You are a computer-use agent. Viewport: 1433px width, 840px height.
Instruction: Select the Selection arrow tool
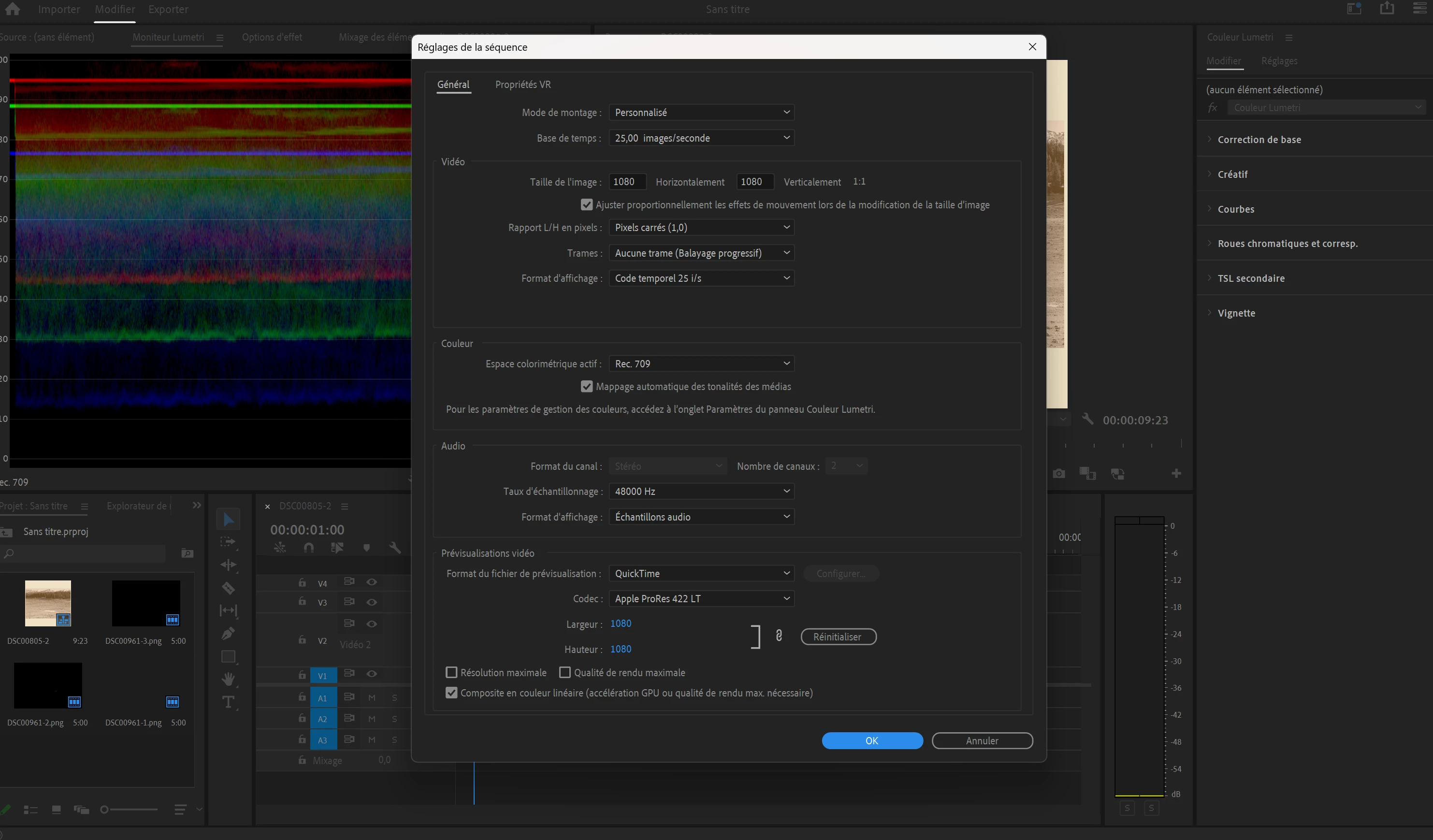click(228, 519)
